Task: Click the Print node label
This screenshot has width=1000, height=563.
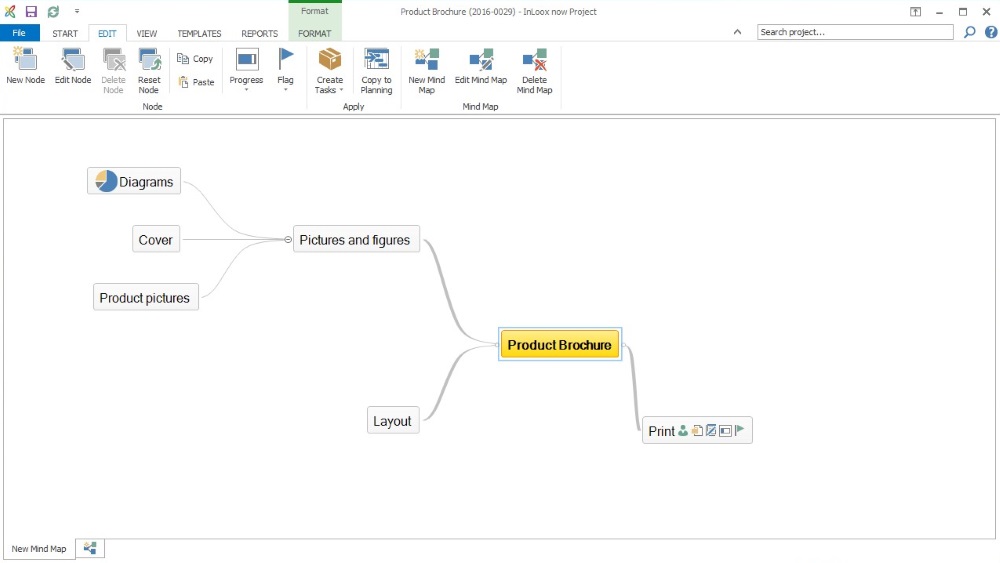Action: click(x=661, y=431)
